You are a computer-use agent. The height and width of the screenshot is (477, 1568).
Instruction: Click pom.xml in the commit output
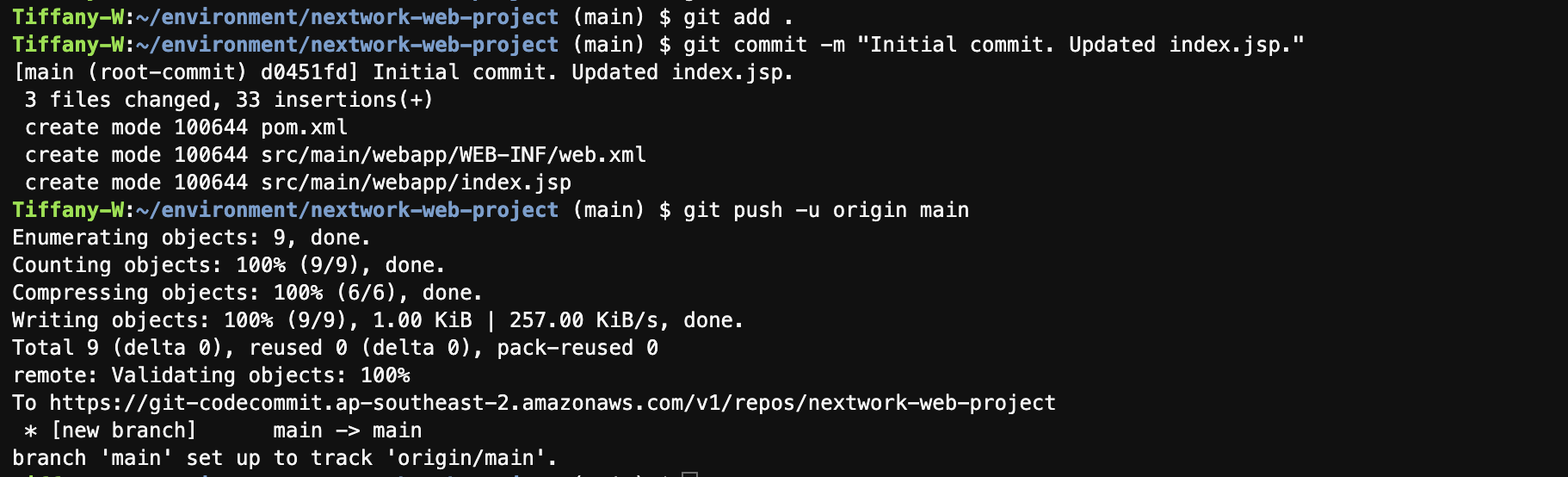click(304, 127)
